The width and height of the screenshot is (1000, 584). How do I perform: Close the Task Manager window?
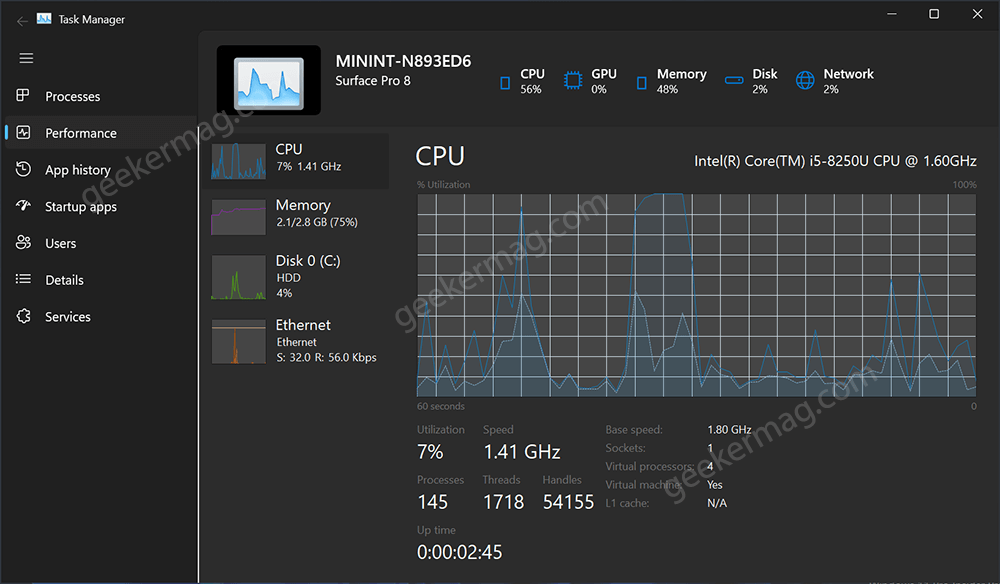977,13
